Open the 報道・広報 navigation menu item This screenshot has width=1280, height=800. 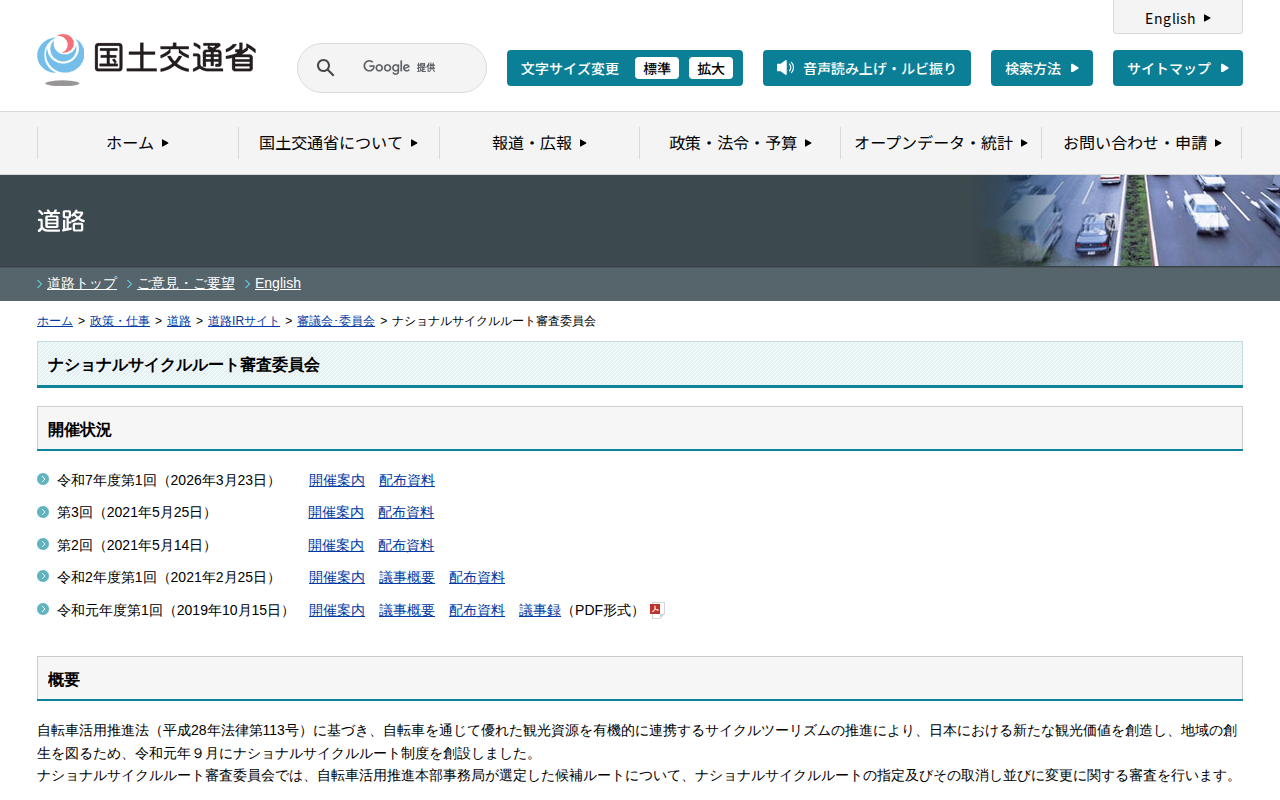(539, 143)
